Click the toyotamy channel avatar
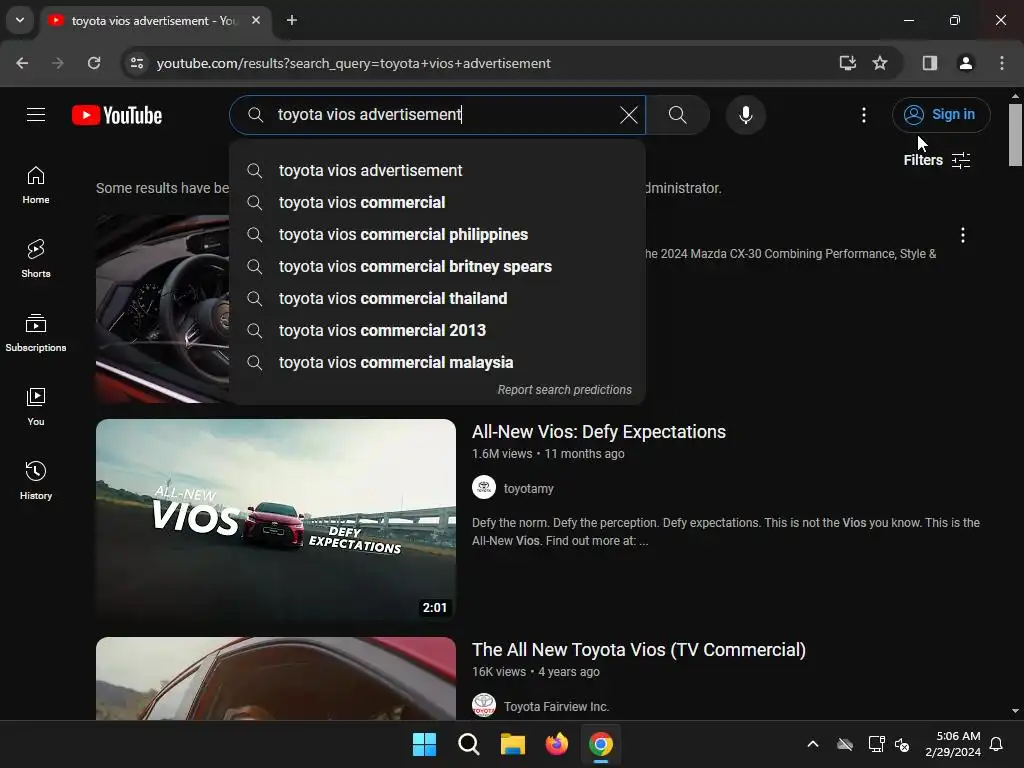The image size is (1024, 768). tap(484, 487)
